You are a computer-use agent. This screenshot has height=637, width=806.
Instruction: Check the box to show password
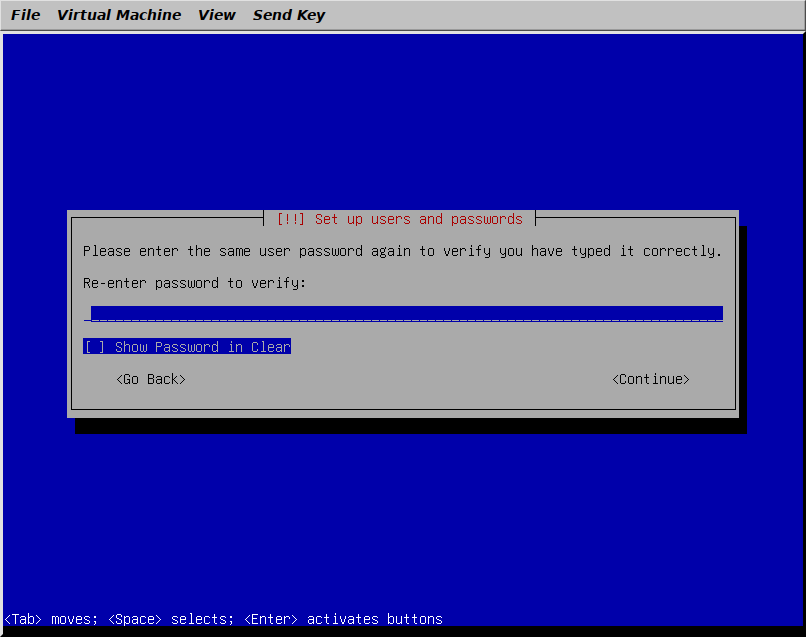93,346
